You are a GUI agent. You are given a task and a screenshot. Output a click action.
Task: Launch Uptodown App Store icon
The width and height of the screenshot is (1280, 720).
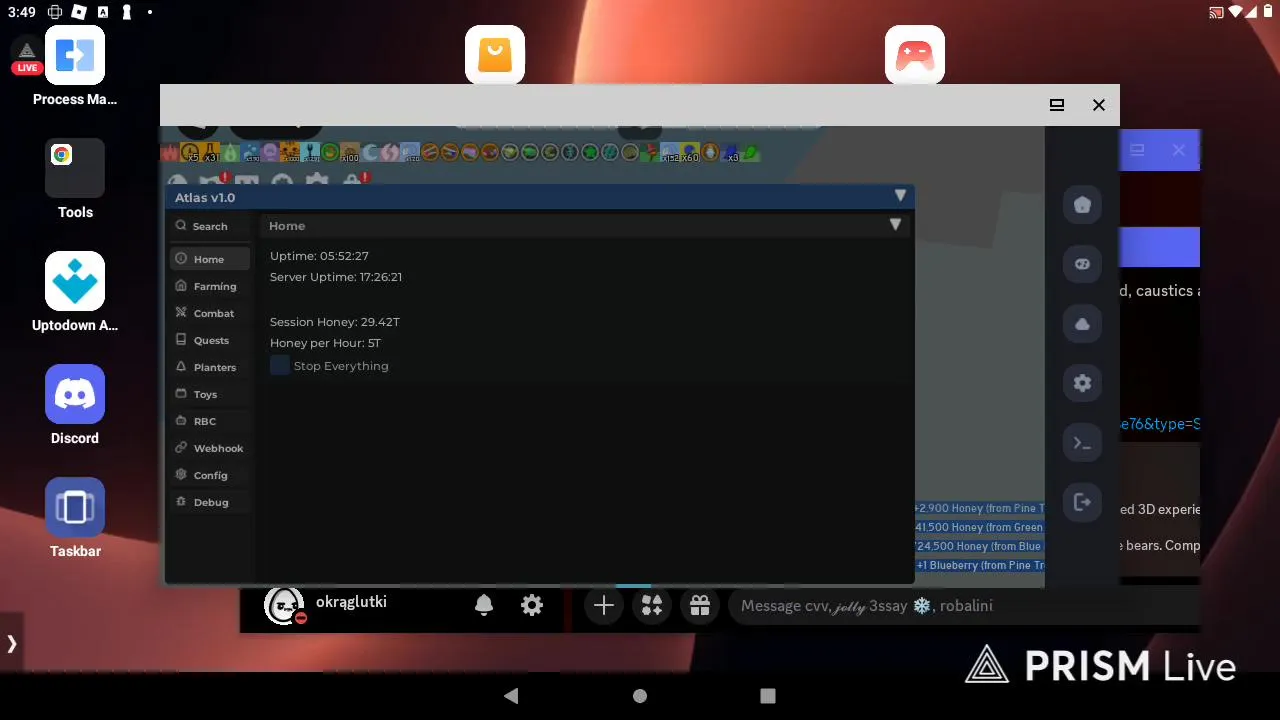(x=75, y=292)
